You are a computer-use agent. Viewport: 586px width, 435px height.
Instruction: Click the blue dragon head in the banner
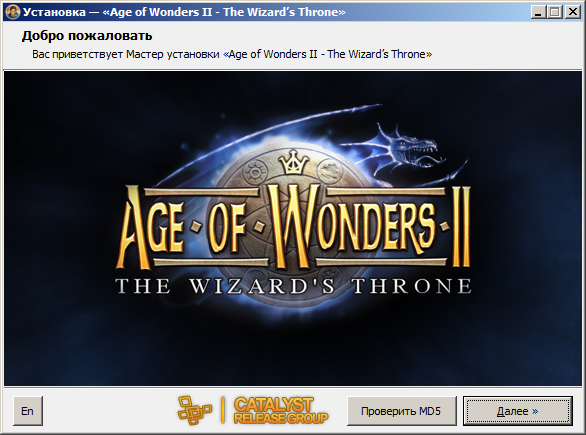[x=413, y=148]
